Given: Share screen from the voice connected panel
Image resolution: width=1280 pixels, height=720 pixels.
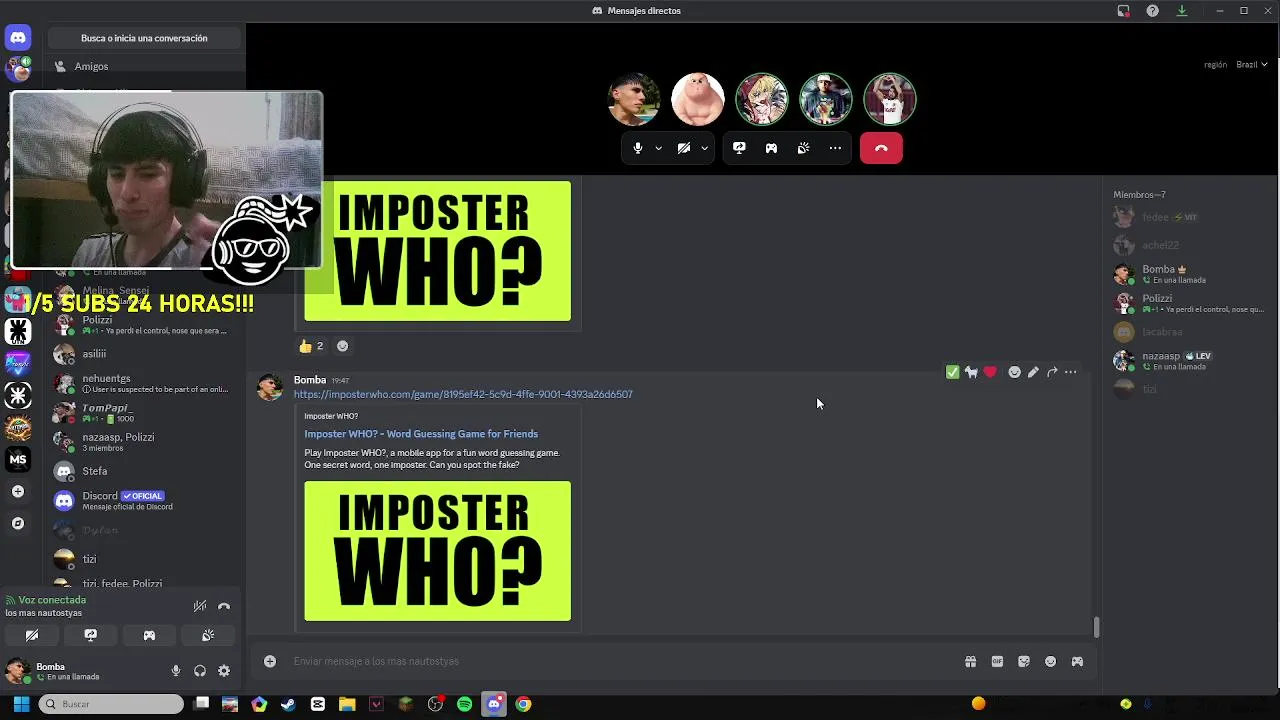Looking at the screenshot, I should pos(91,635).
